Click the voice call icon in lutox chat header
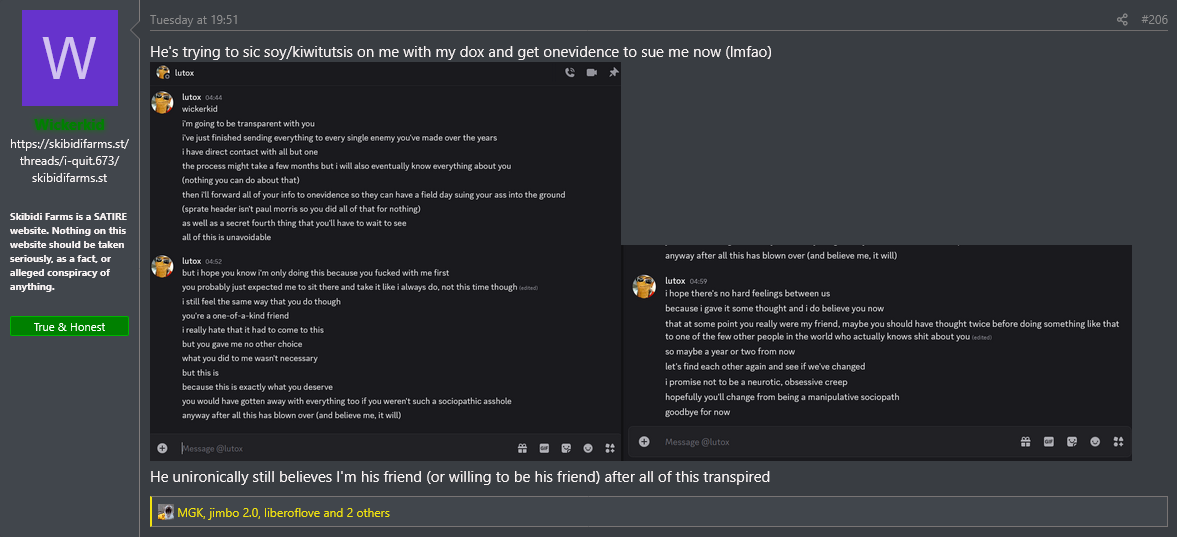Viewport: 1177px width, 537px height. [x=569, y=72]
